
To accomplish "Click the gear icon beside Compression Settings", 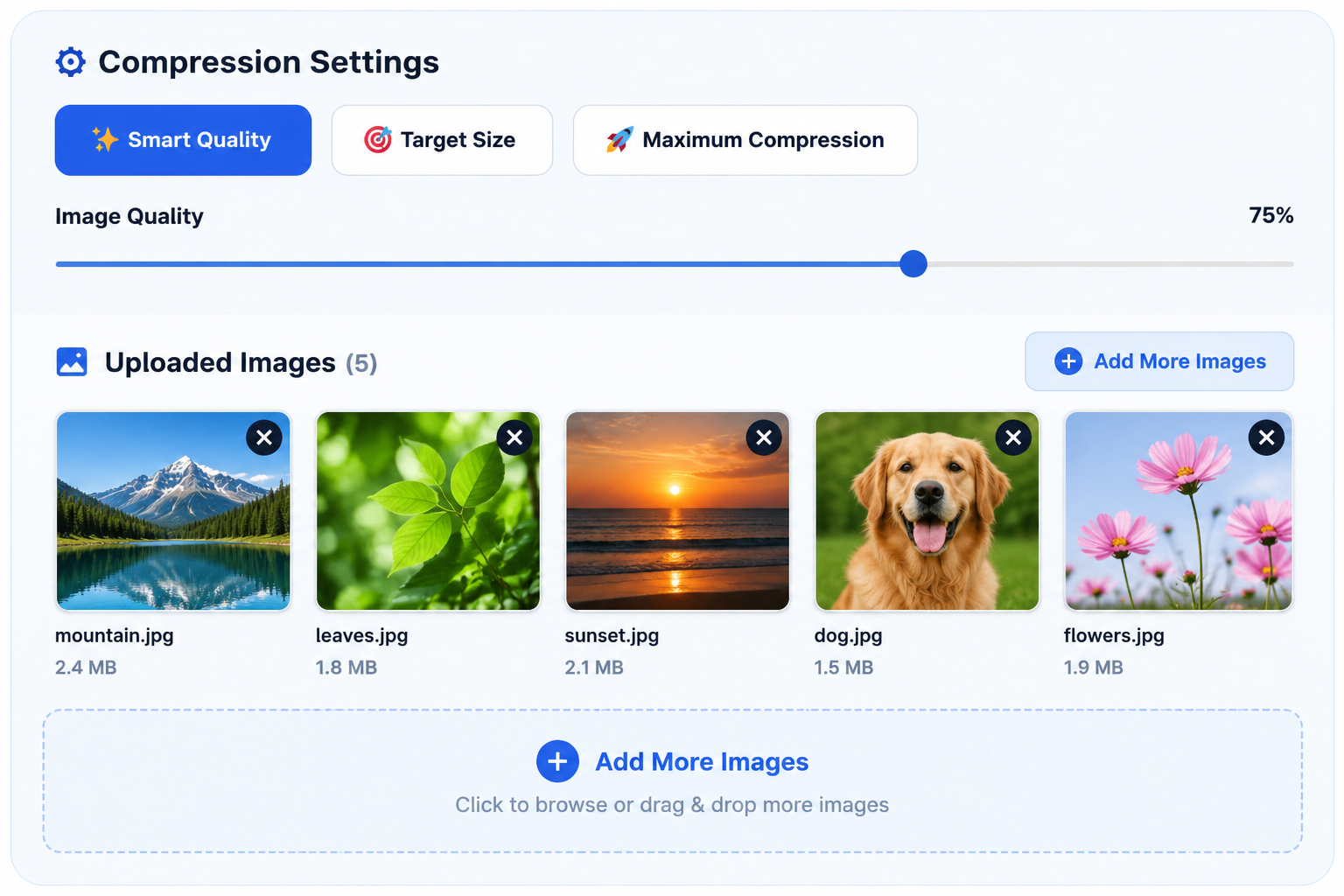I will 71,62.
